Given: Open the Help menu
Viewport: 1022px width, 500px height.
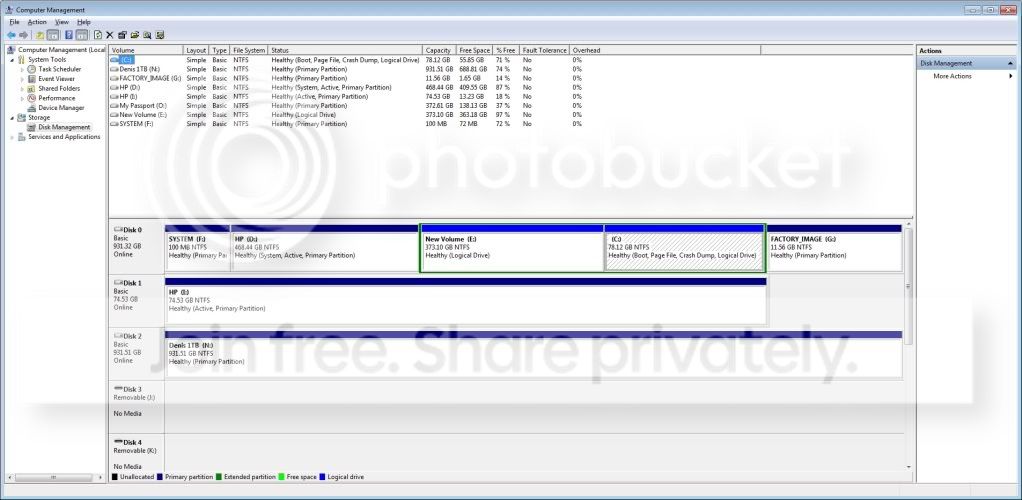Looking at the screenshot, I should (84, 22).
